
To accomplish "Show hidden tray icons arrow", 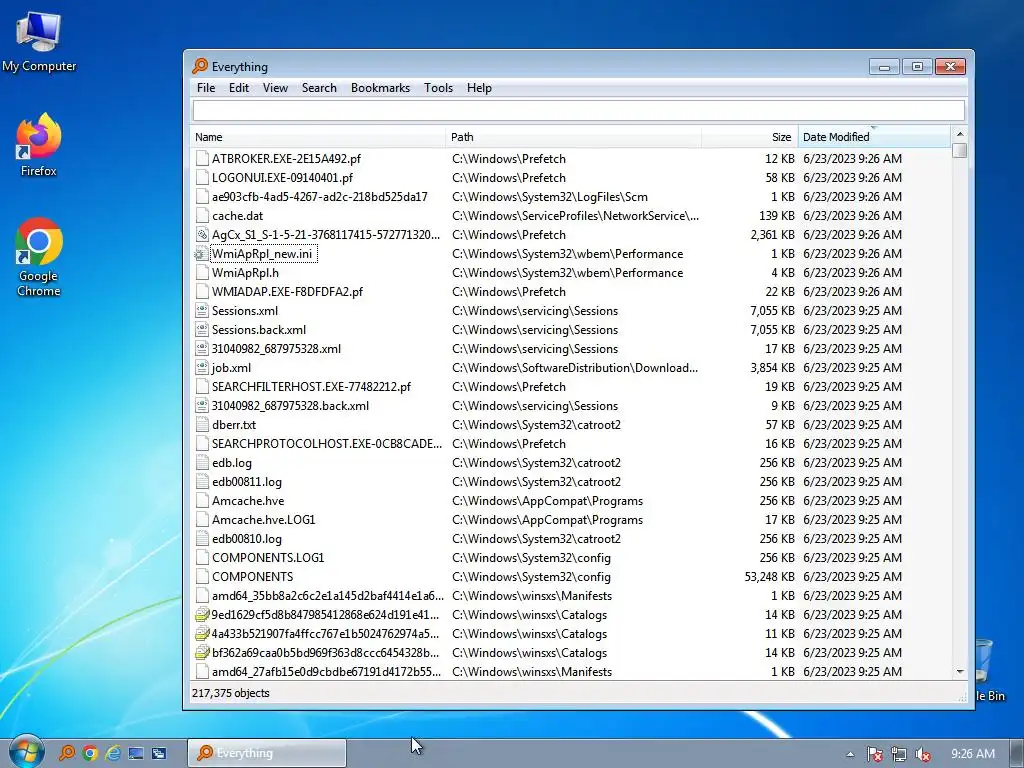I will point(850,754).
